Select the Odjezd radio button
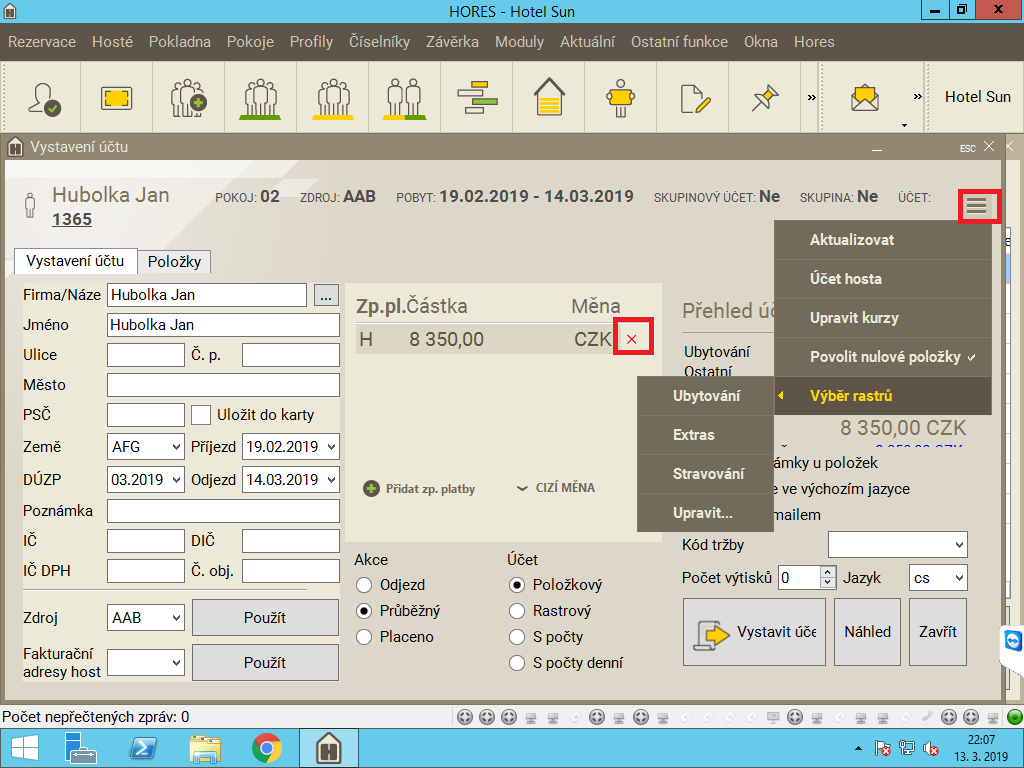This screenshot has height=768, width=1024. point(365,585)
